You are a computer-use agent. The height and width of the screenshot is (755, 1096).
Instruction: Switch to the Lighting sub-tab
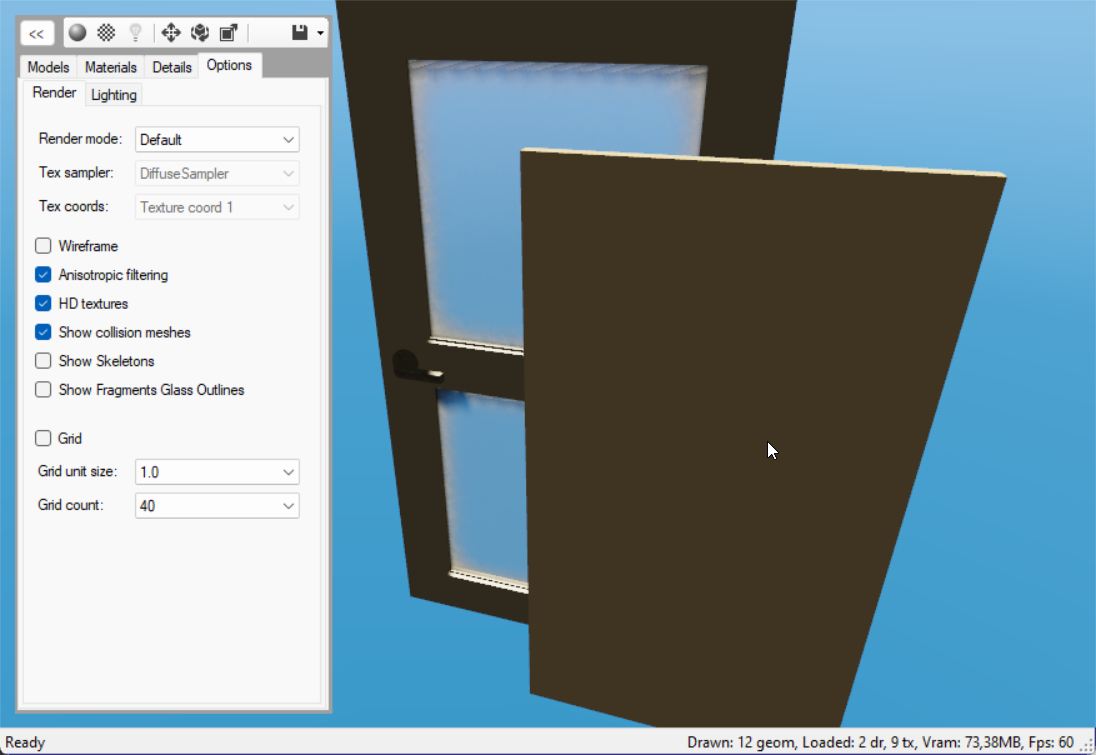click(x=114, y=95)
